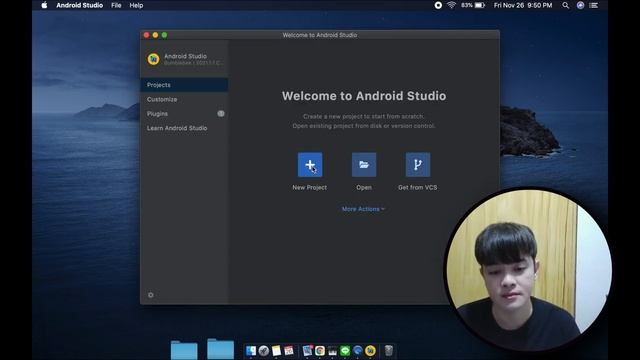Viewport: 640px width, 360px height.
Task: Click the battery status icon
Action: coord(480,5)
